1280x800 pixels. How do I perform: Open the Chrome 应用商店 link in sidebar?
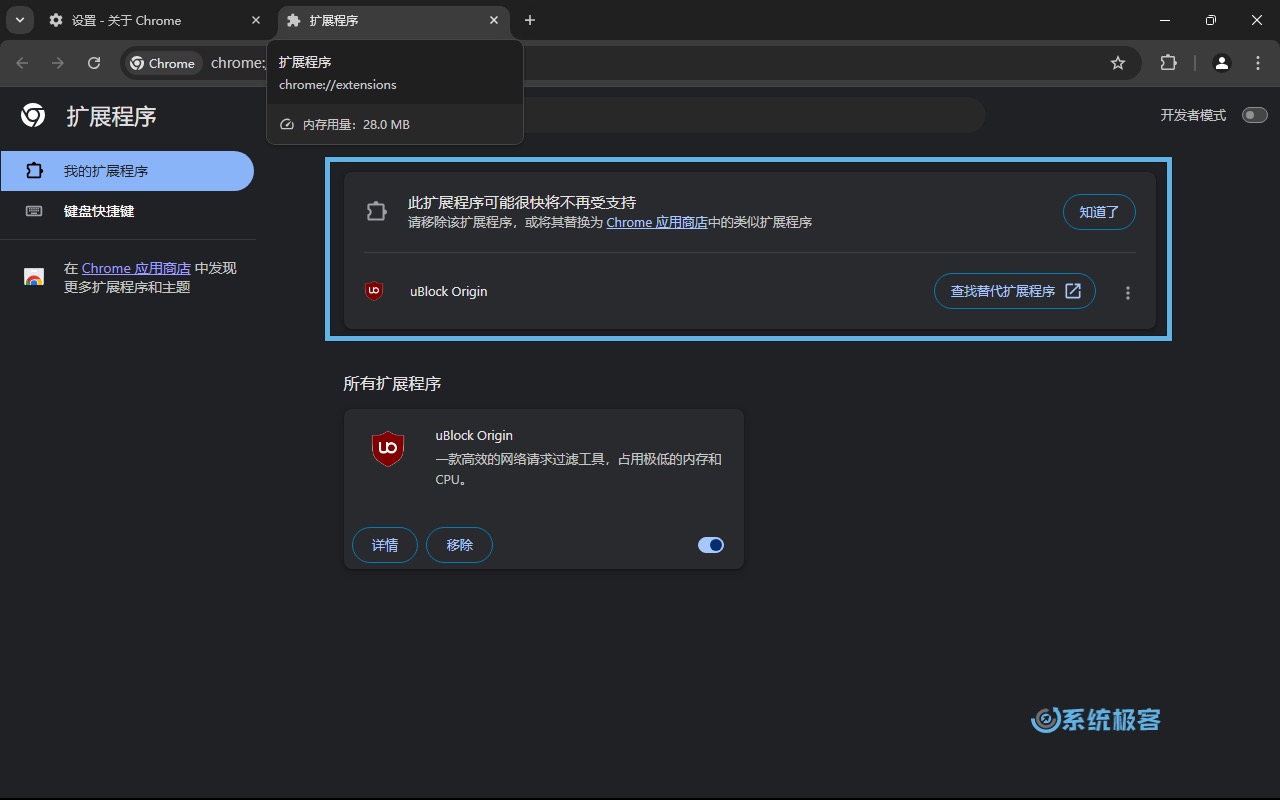(x=136, y=268)
